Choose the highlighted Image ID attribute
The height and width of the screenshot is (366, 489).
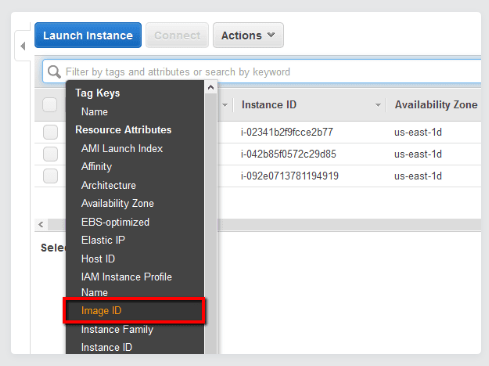tap(134, 311)
